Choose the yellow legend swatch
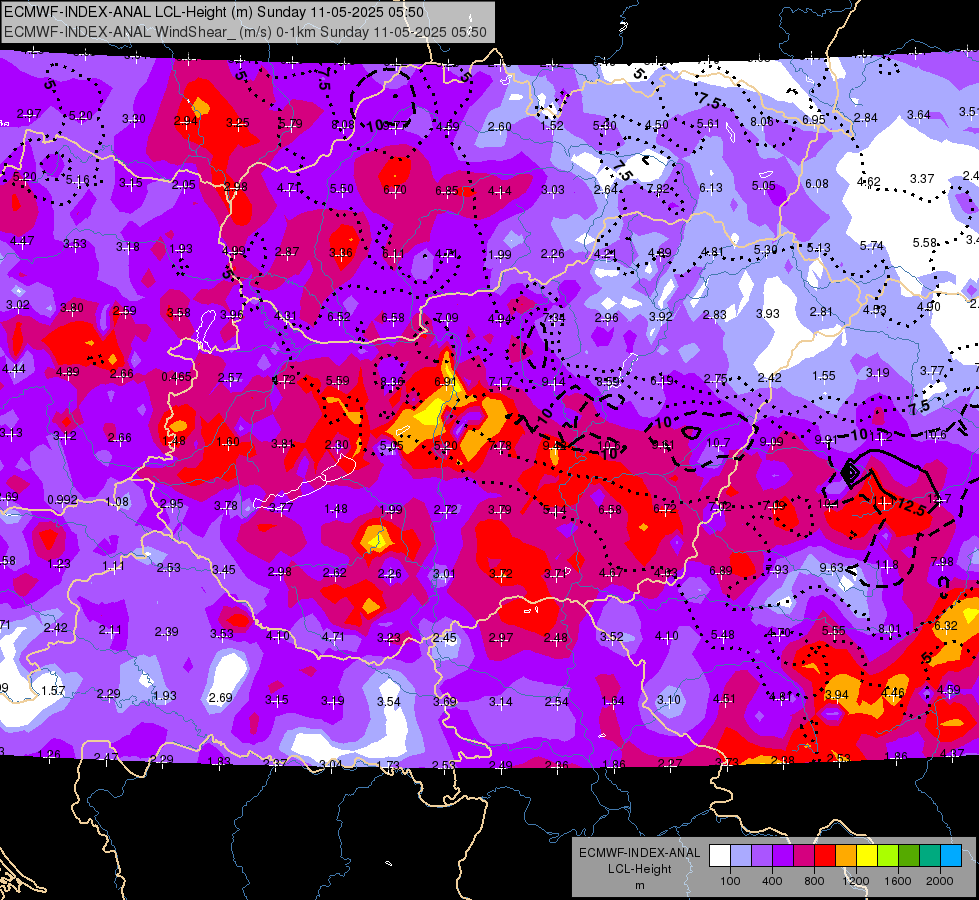The image size is (979, 900). click(867, 855)
